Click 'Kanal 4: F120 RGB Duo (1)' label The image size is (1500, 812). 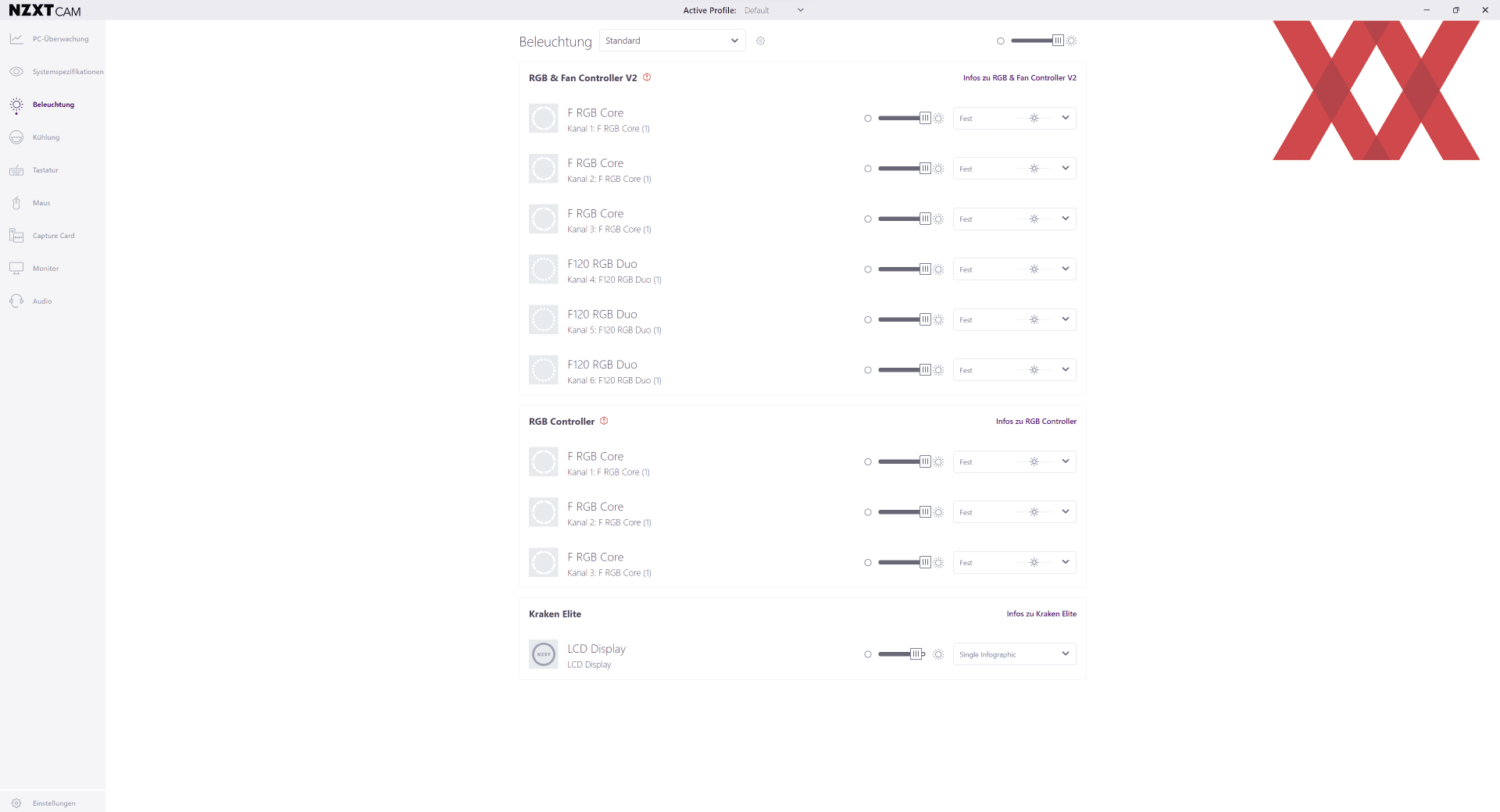point(614,280)
